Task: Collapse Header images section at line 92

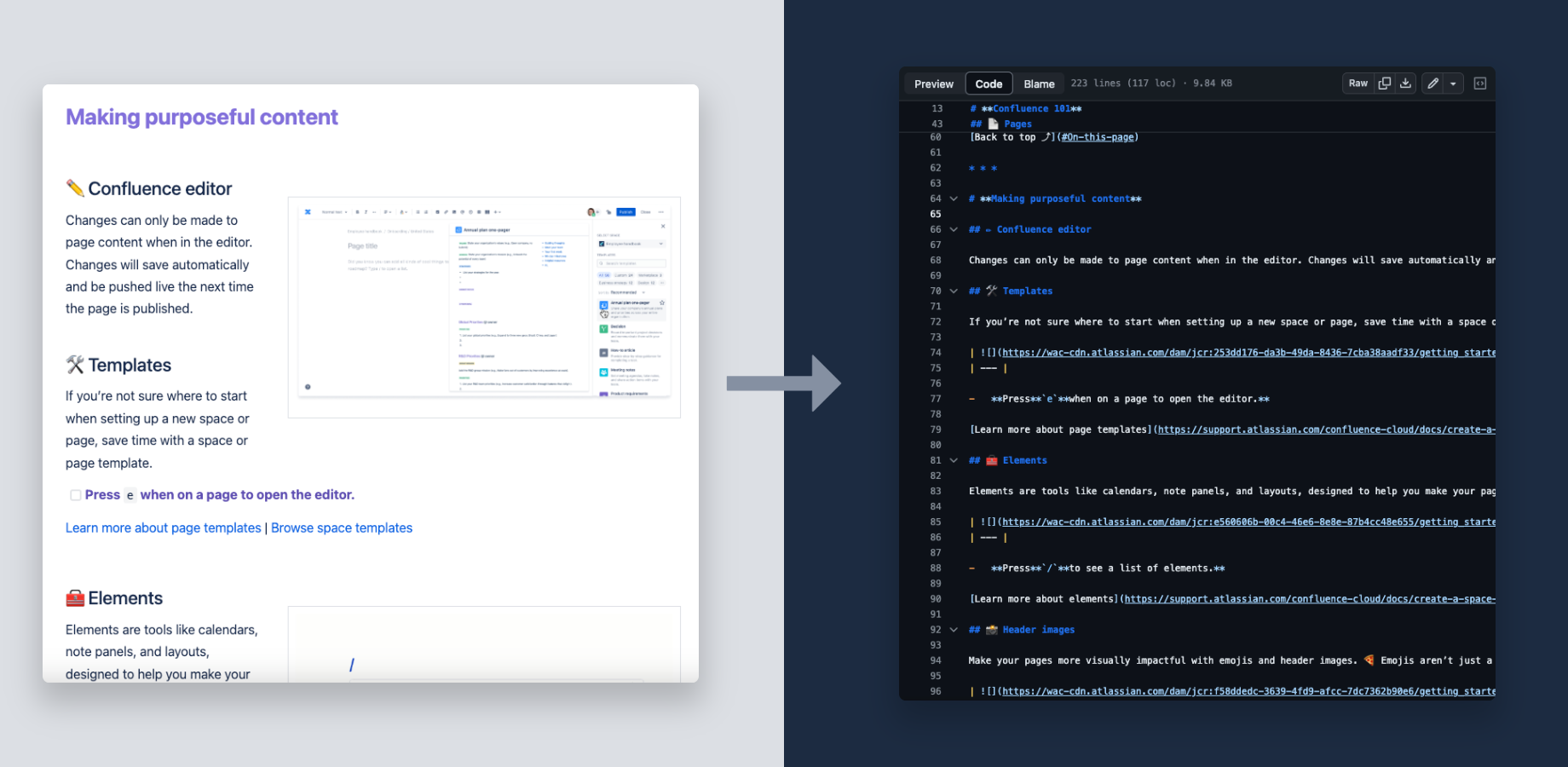Action: tap(954, 630)
